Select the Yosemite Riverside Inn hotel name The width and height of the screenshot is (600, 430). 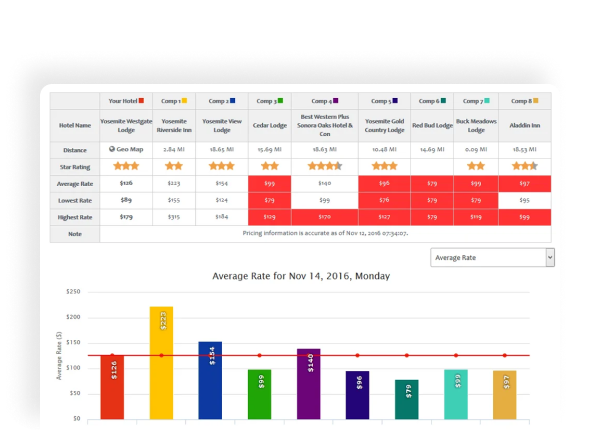(174, 125)
